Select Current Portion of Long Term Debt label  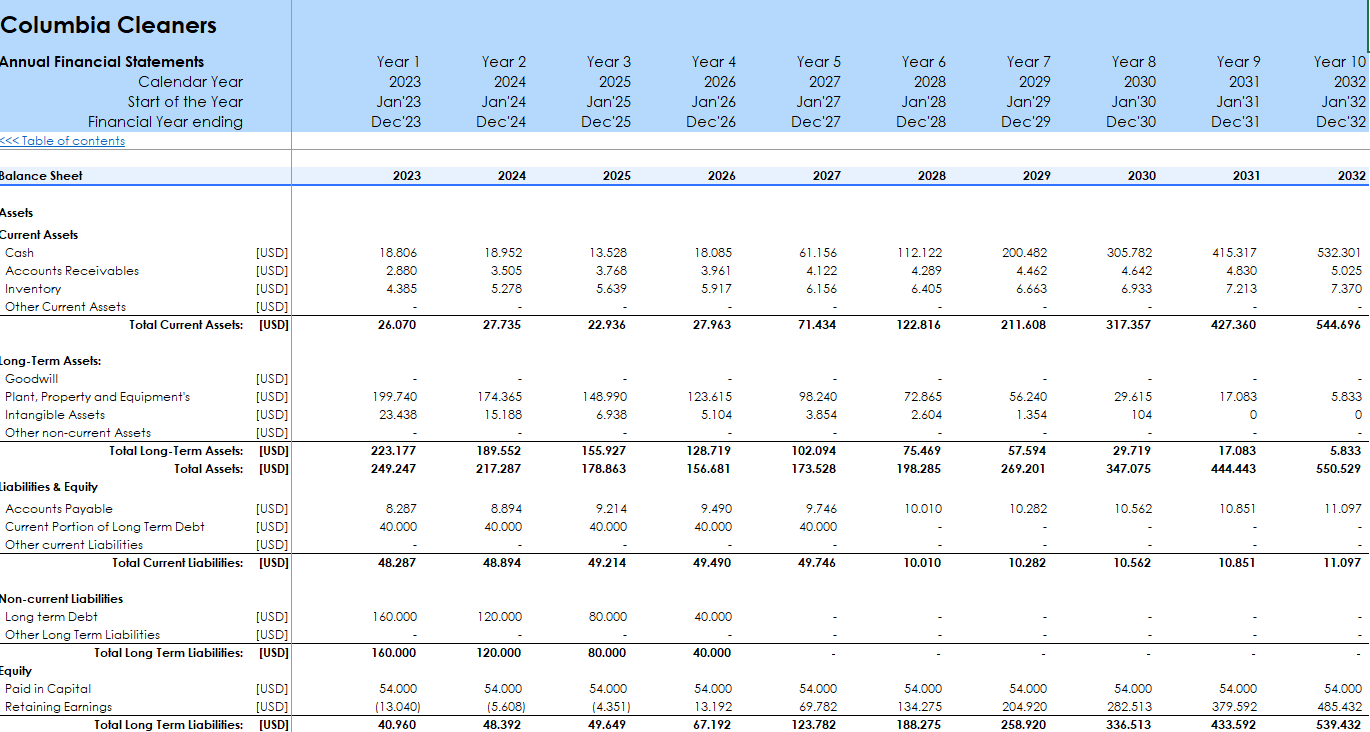pos(105,527)
